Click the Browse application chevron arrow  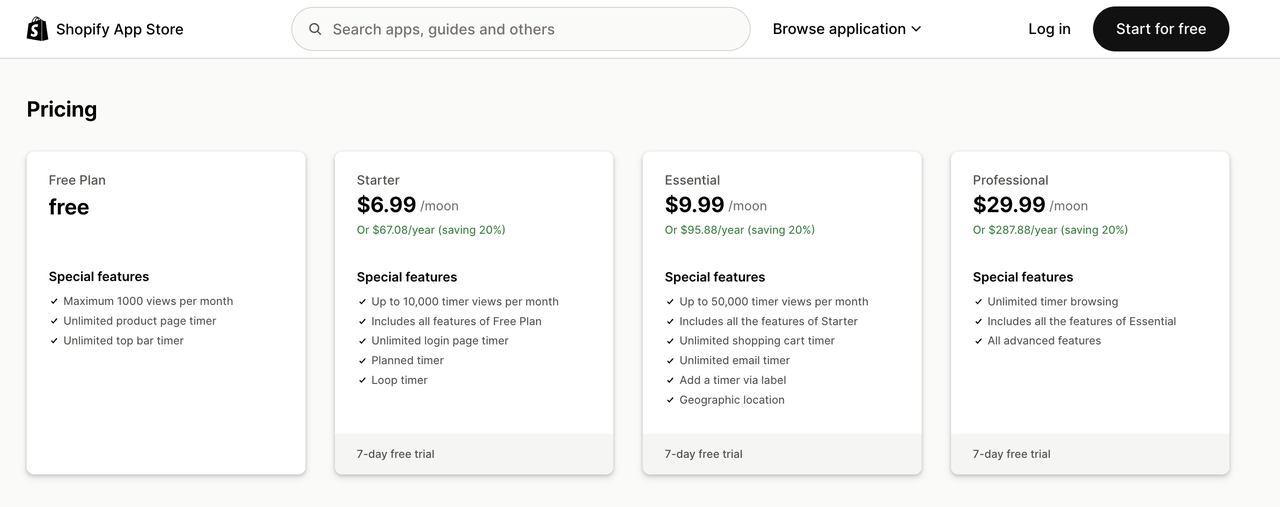pos(916,30)
